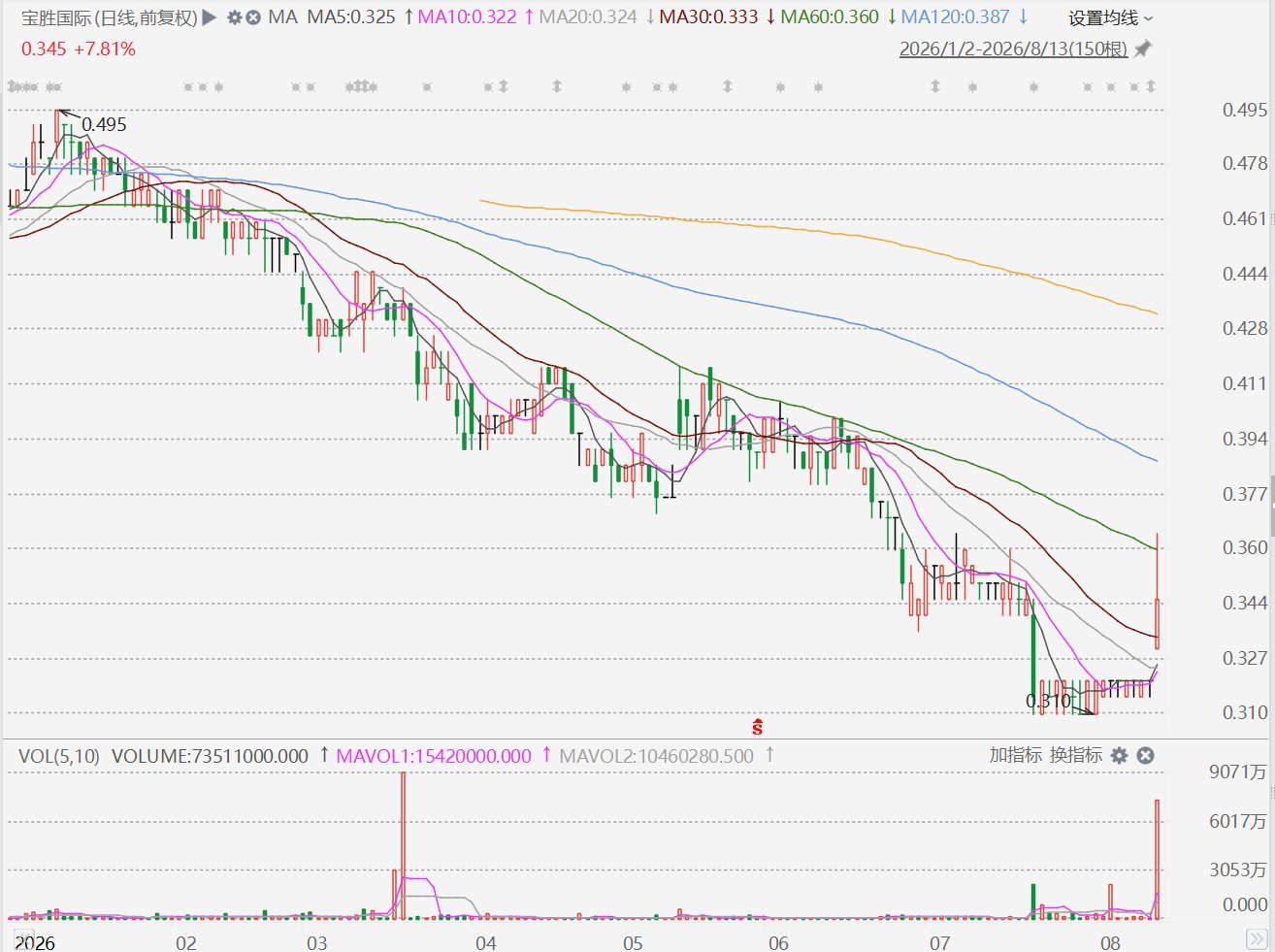This screenshot has width=1275, height=952.
Task: Click the 06 month label on the time axis
Action: point(778,943)
